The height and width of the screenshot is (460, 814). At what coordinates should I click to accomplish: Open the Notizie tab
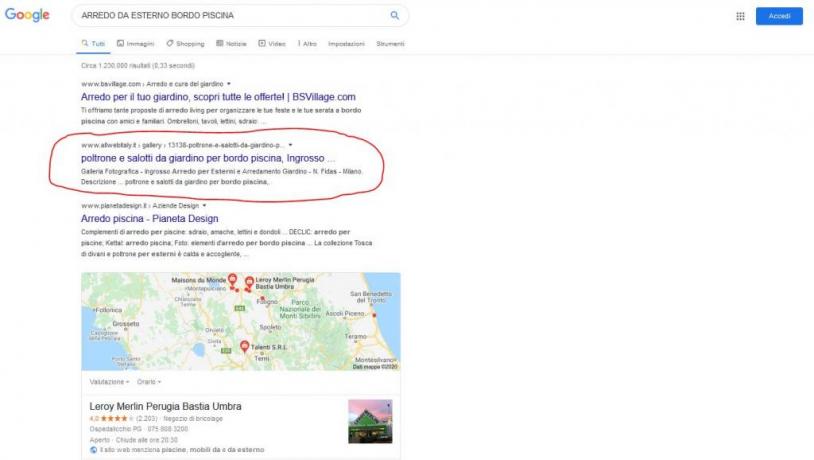(x=231, y=44)
